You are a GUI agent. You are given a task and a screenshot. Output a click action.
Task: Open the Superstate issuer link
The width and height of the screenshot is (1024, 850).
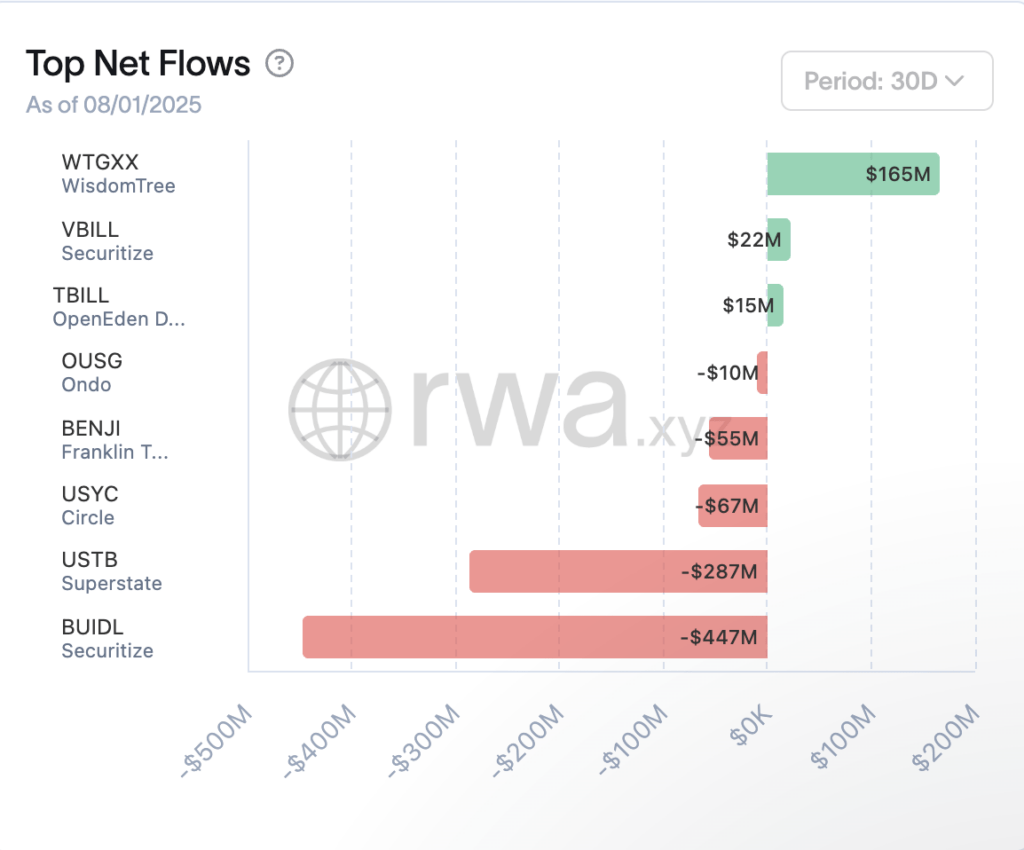tap(111, 583)
